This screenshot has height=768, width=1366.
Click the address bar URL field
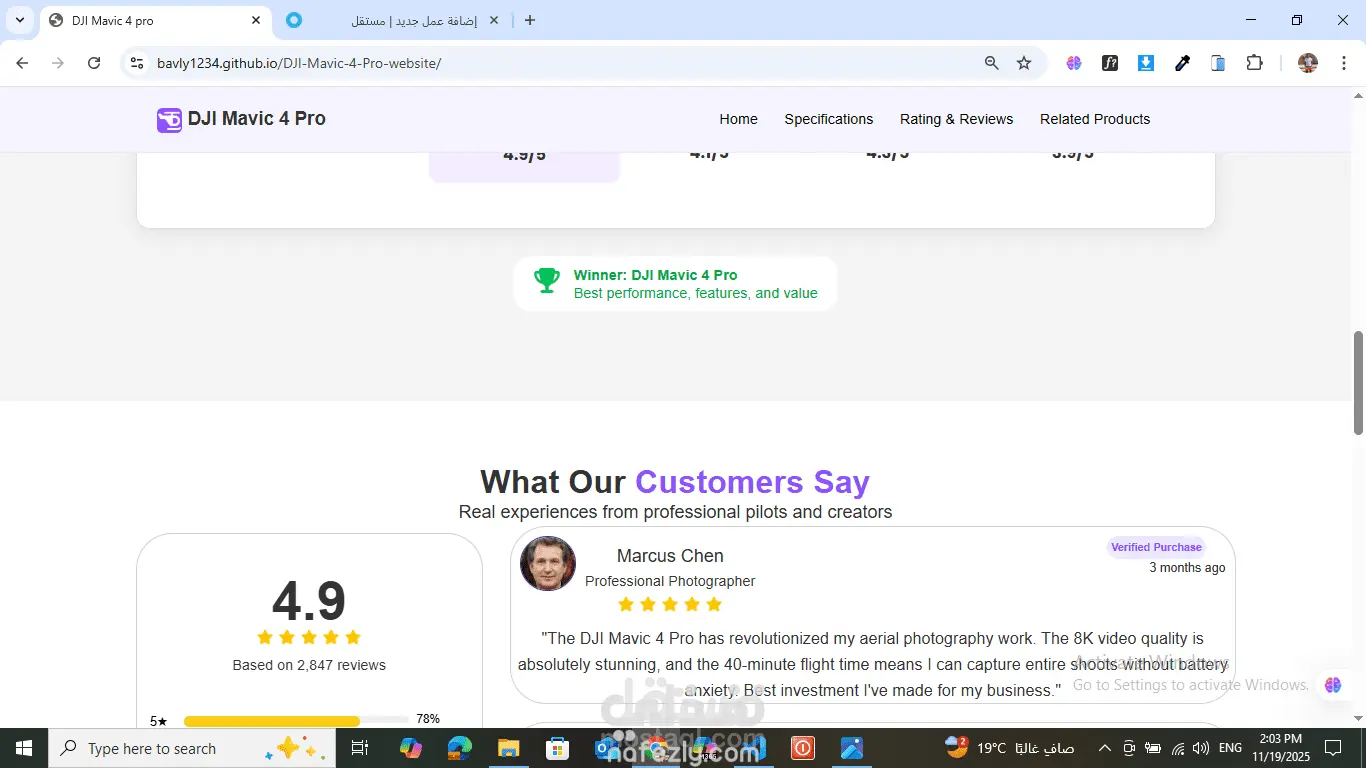560,63
